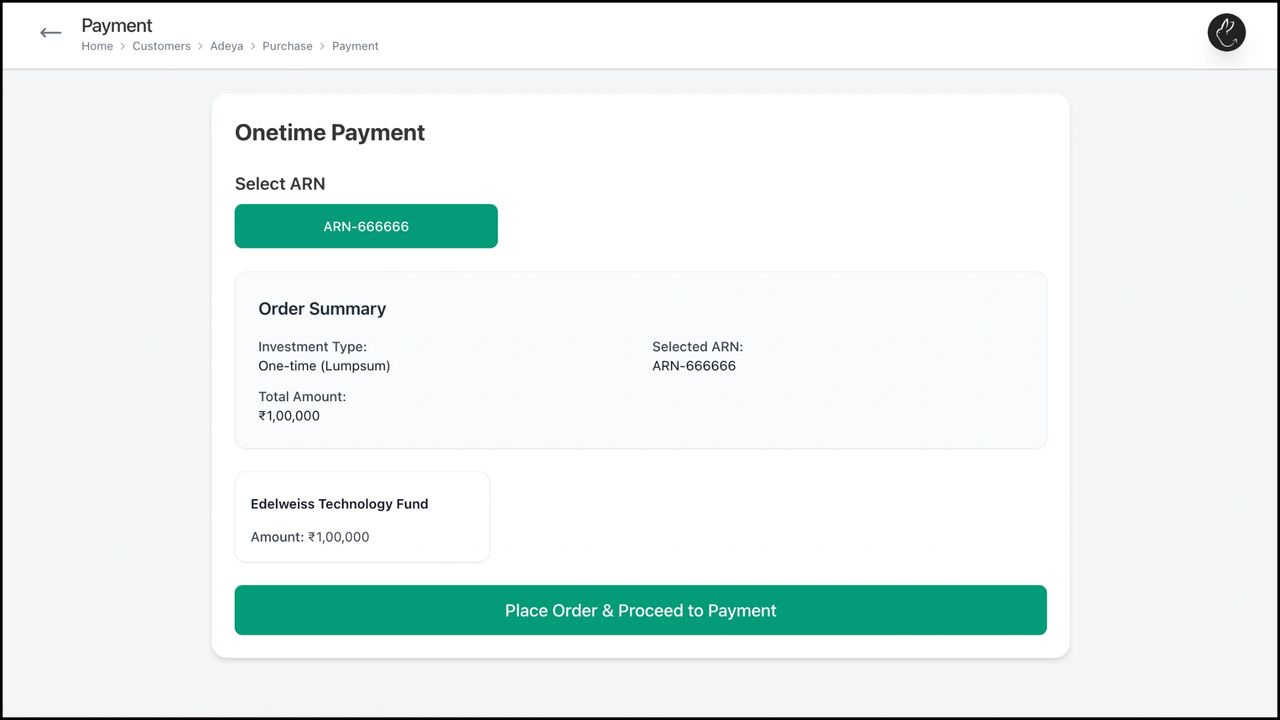Click the current Payment breadcrumb item
Screen dimensions: 1280x720
[355, 46]
